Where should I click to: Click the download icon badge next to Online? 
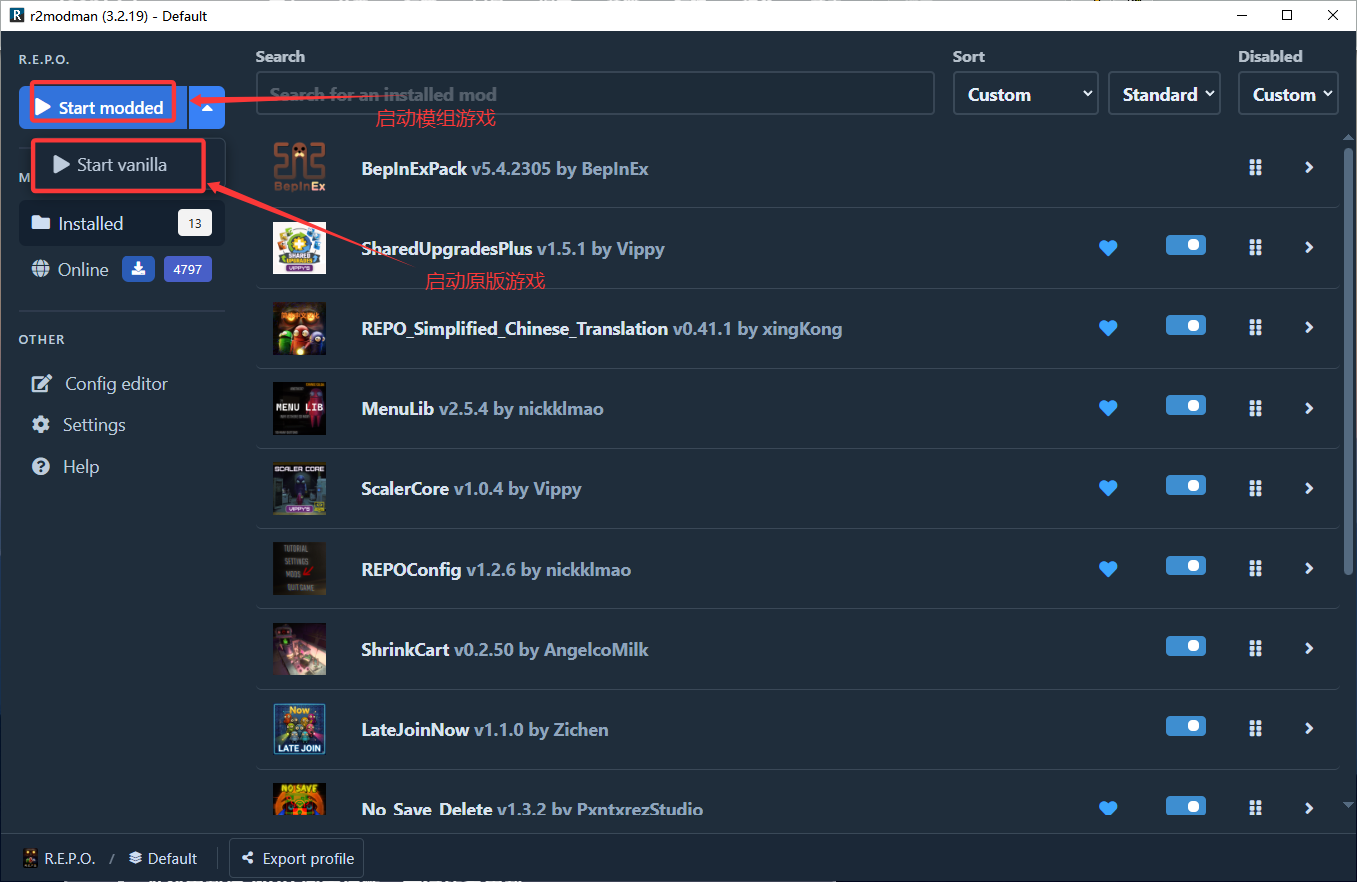coord(138,269)
